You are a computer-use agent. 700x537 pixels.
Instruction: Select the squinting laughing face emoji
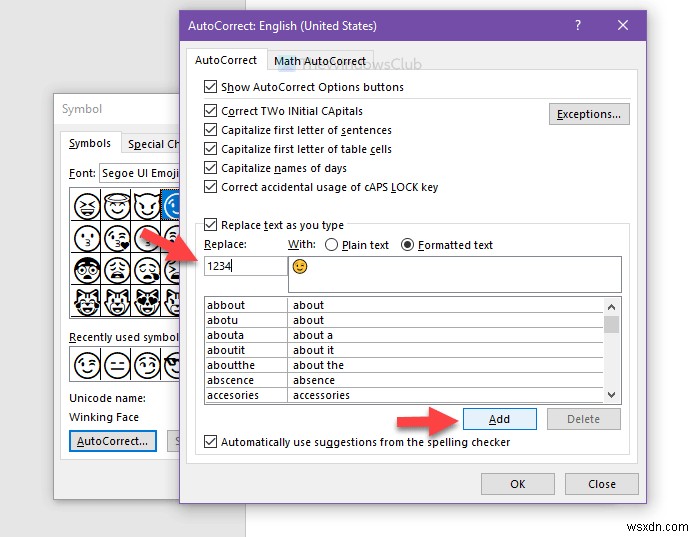(87, 206)
